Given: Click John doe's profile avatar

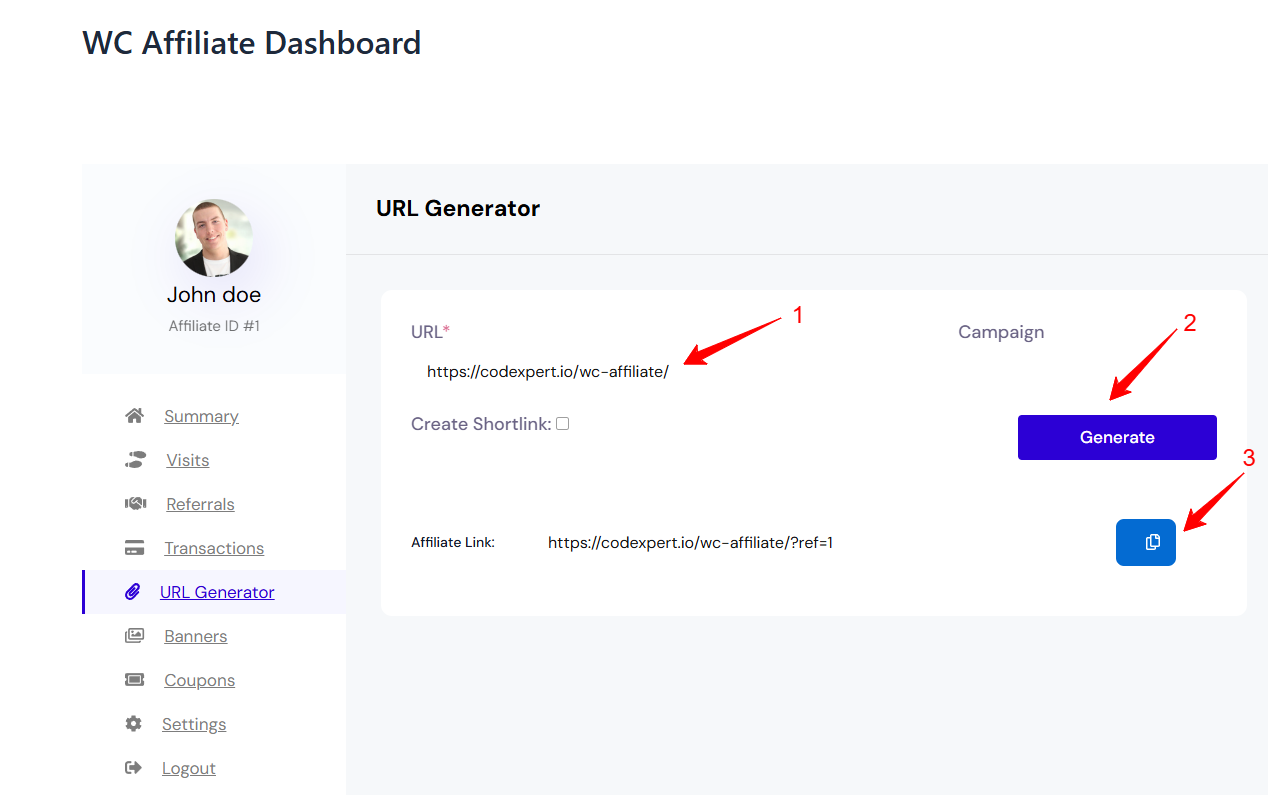Looking at the screenshot, I should (x=213, y=238).
